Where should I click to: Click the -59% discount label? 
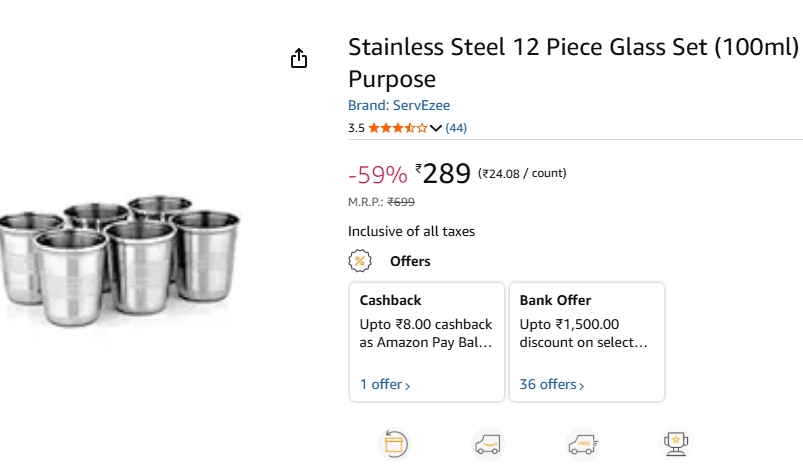pos(377,175)
